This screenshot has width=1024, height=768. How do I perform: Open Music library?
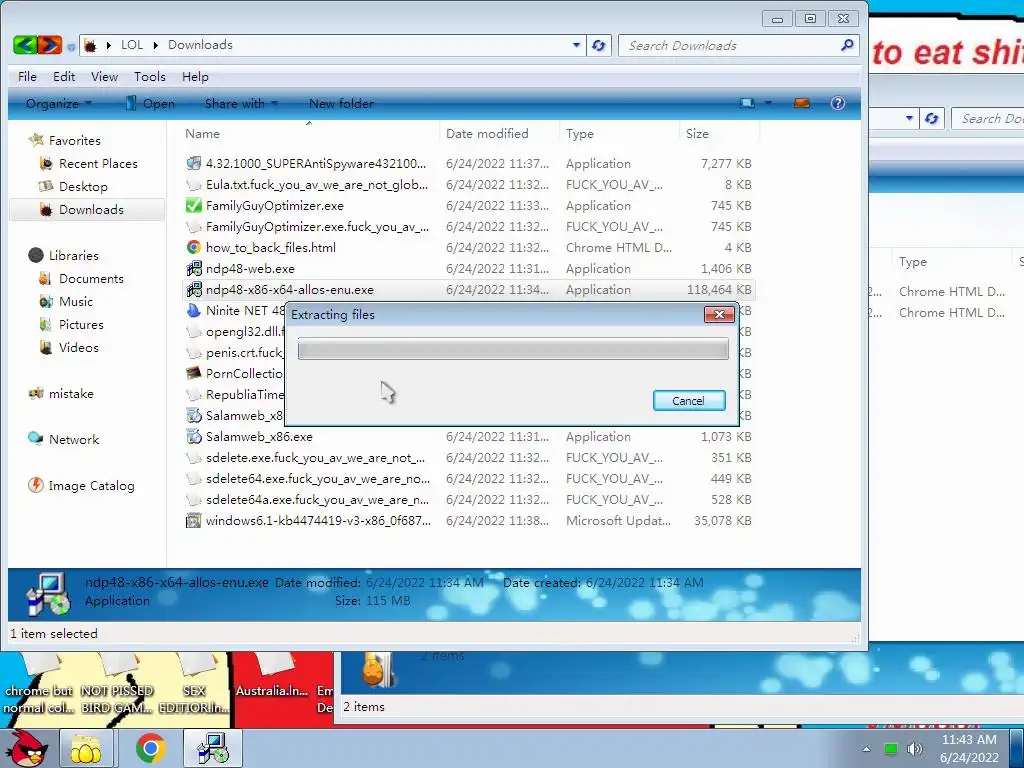pos(76,301)
